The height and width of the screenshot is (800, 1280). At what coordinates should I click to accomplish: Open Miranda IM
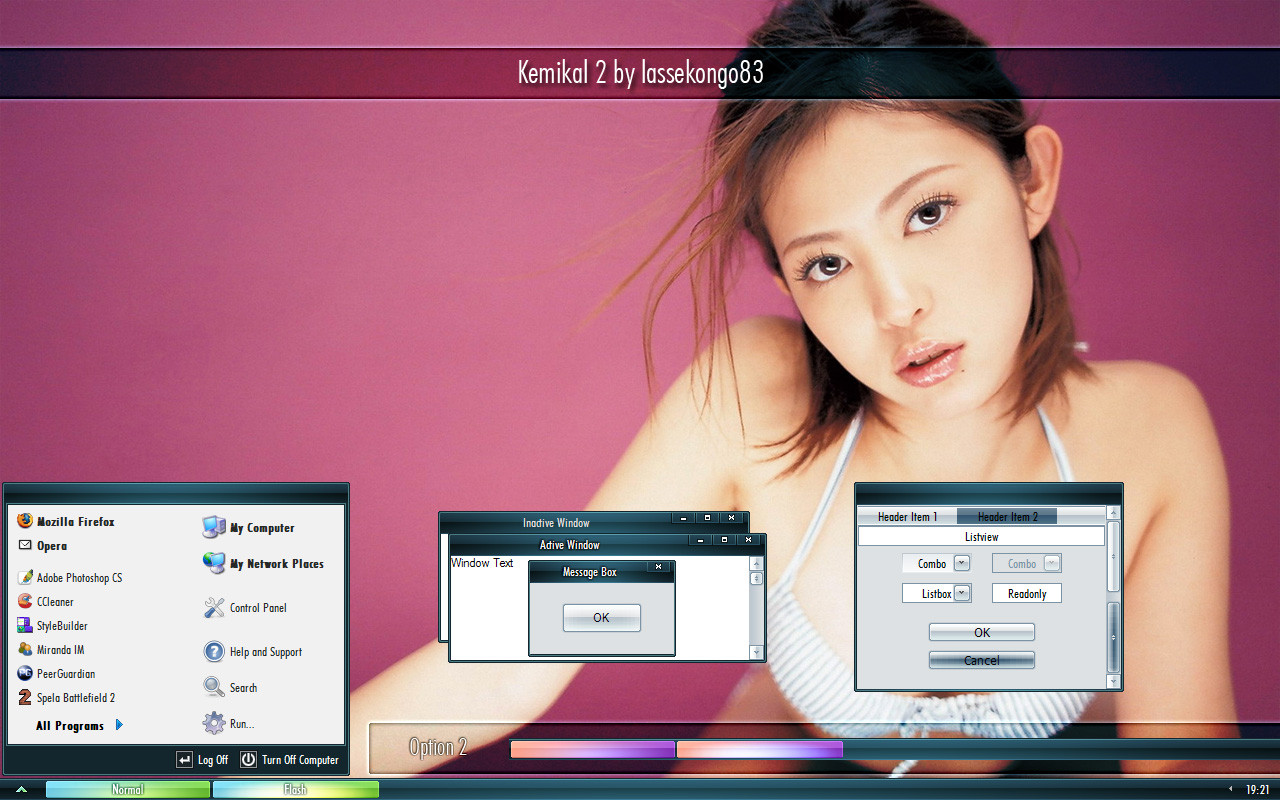coord(51,649)
